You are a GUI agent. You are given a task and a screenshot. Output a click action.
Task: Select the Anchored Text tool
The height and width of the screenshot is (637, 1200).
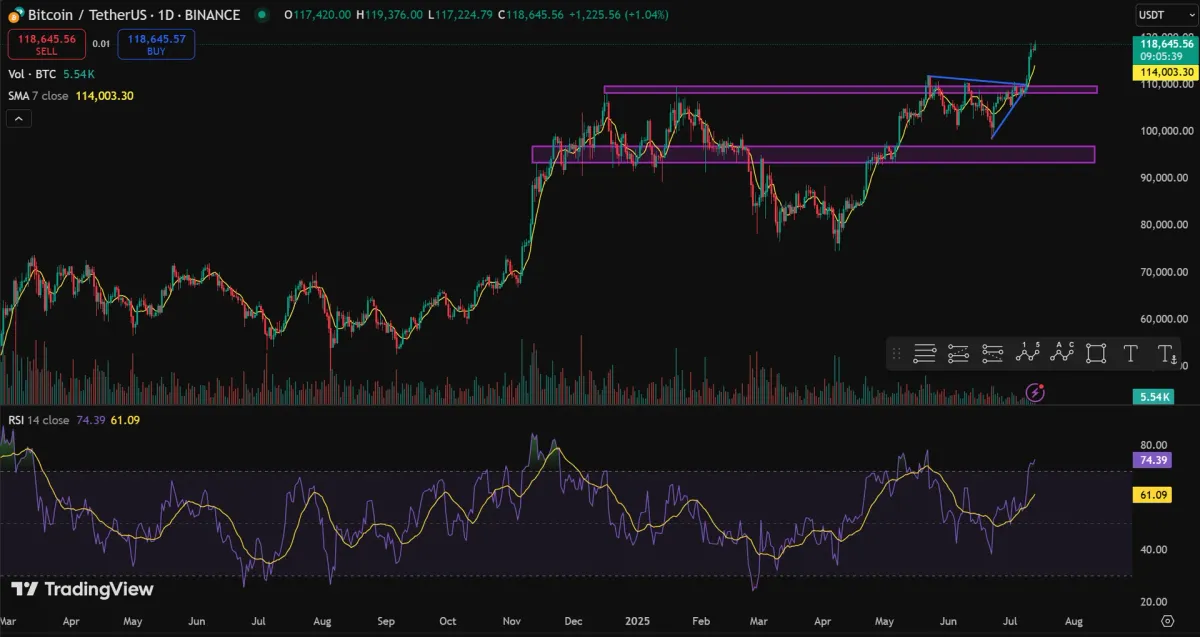(x=1166, y=353)
